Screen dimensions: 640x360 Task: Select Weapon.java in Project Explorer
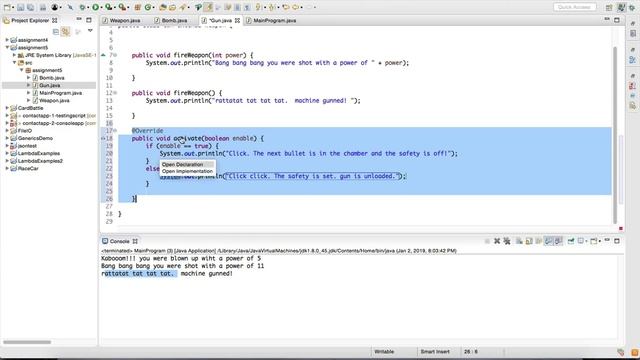pyautogui.click(x=54, y=100)
